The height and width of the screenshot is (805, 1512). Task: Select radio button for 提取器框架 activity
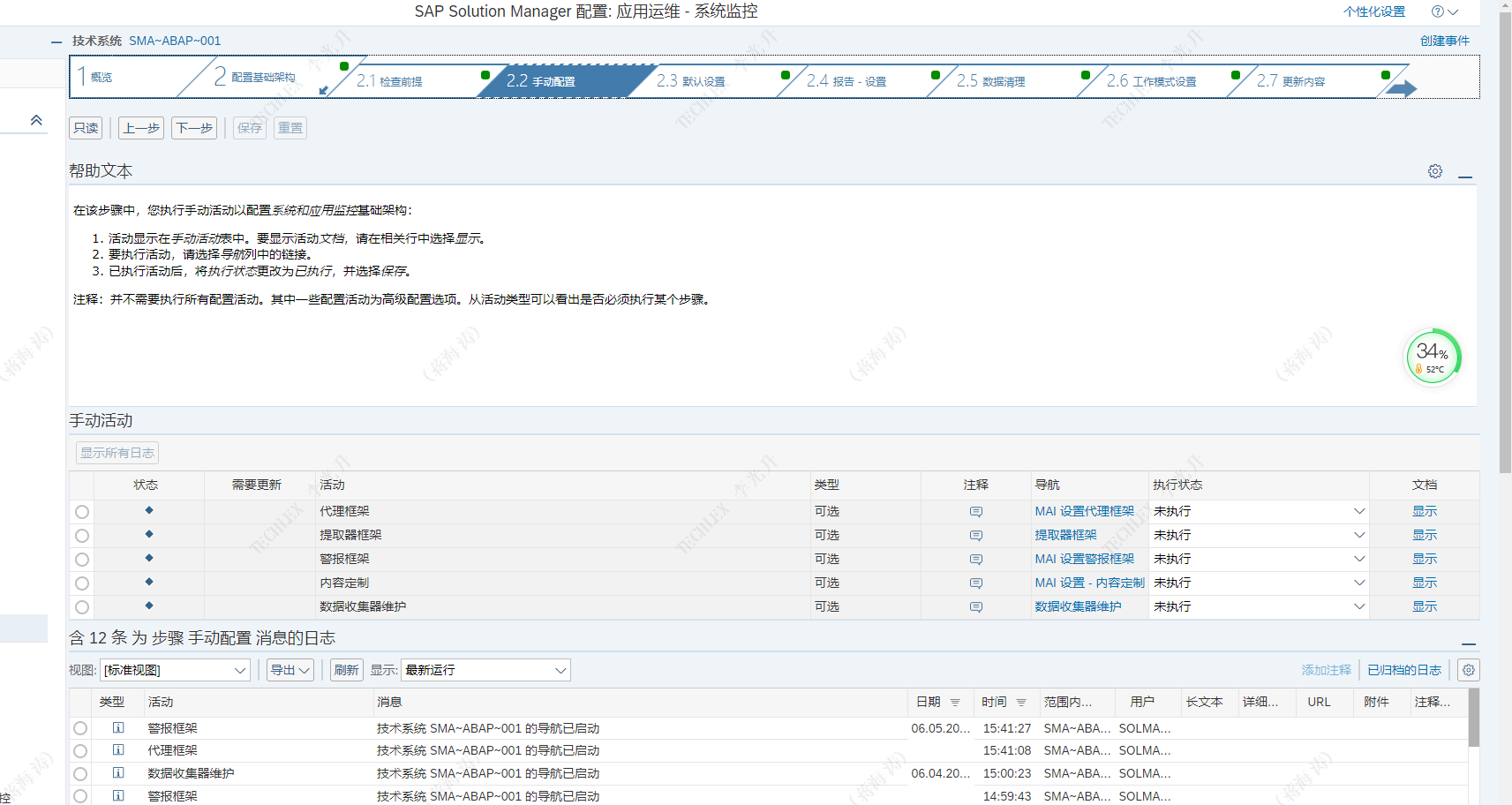coord(82,536)
